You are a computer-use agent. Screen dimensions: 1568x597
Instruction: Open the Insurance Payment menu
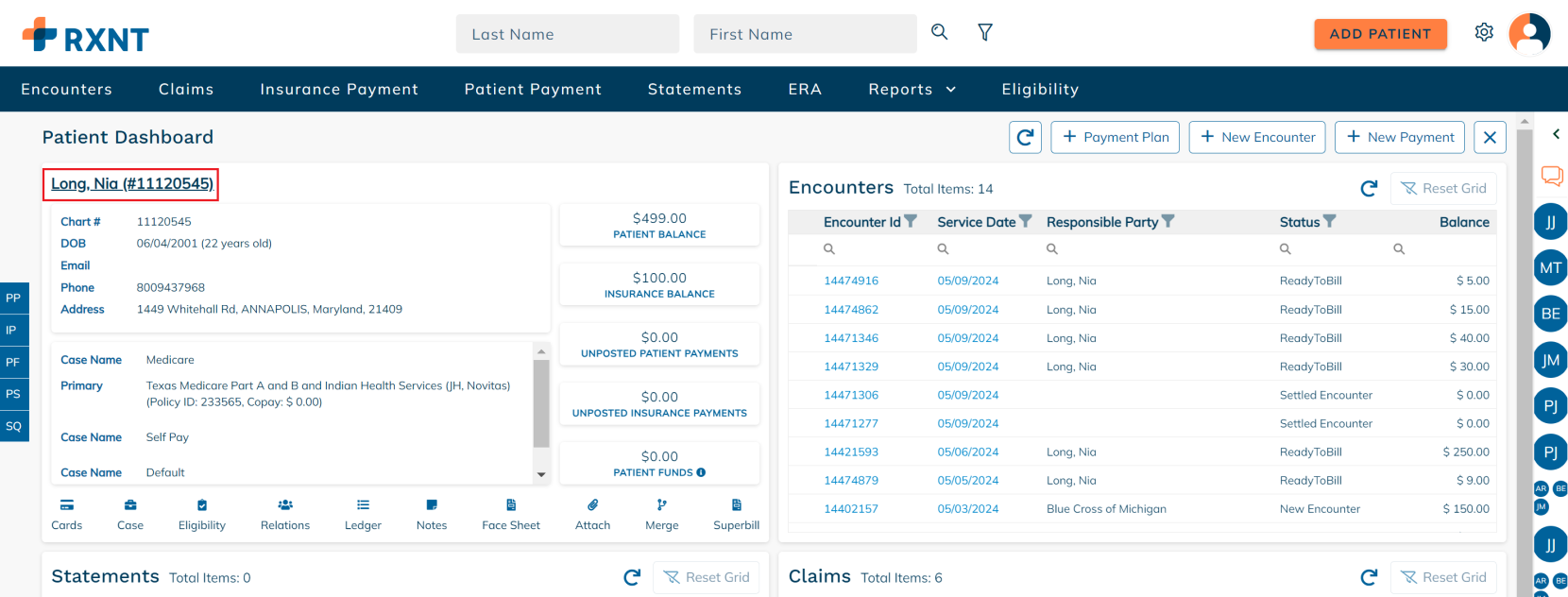pos(339,89)
